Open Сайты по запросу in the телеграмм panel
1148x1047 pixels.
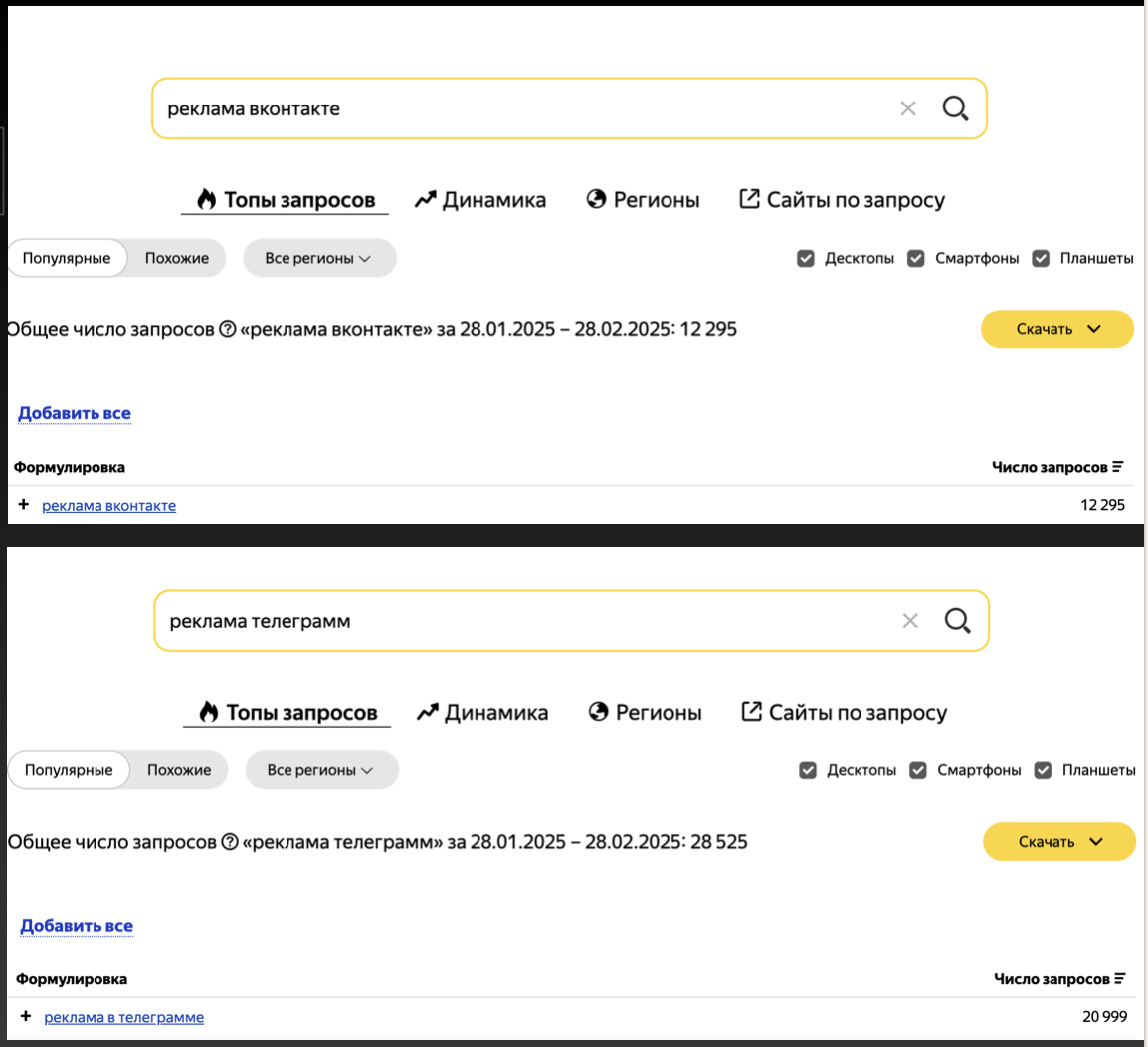pos(845,713)
